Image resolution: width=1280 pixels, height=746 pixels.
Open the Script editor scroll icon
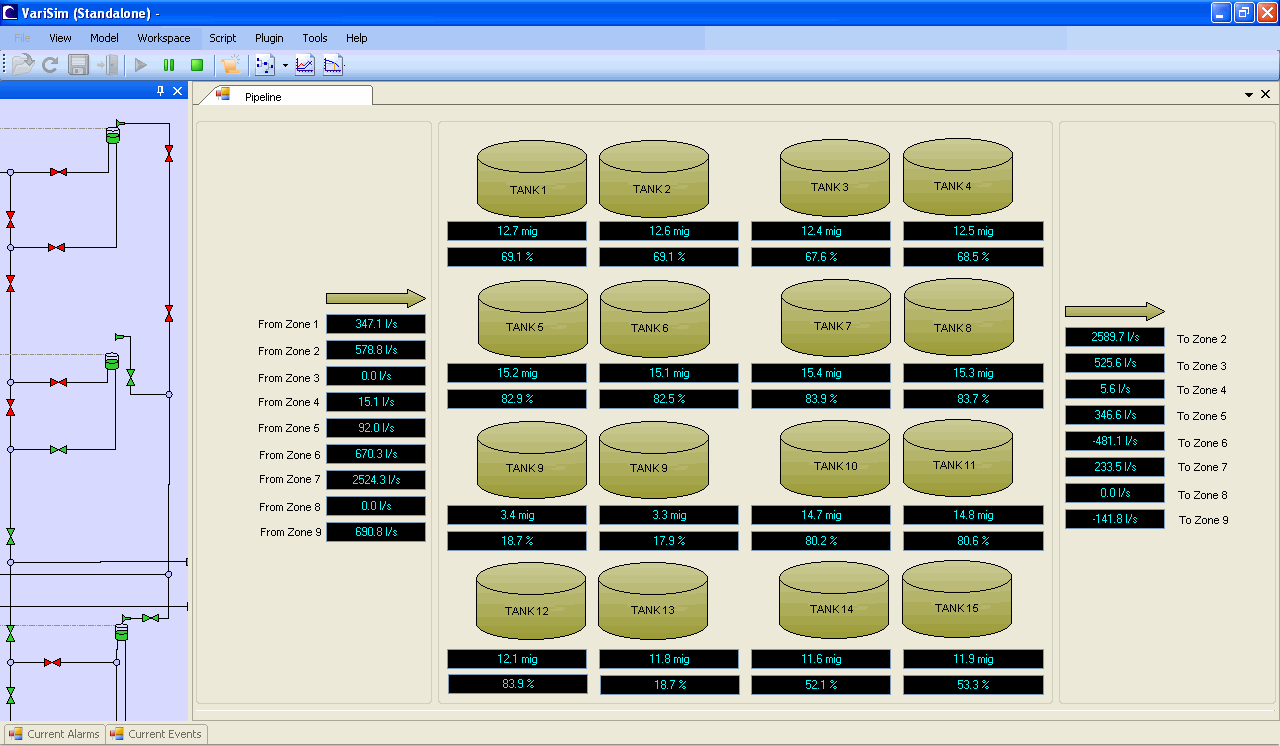230,64
